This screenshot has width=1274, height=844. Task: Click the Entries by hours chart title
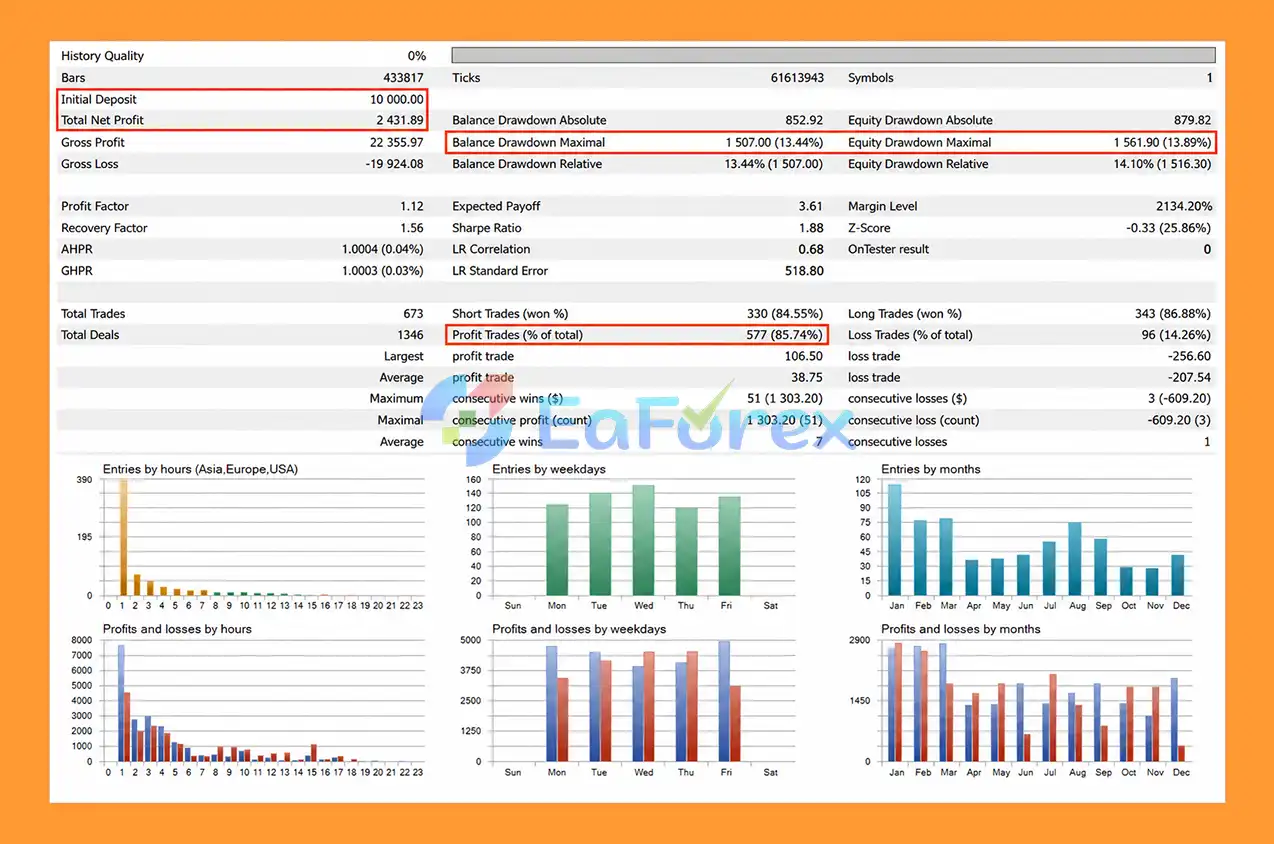tap(200, 469)
